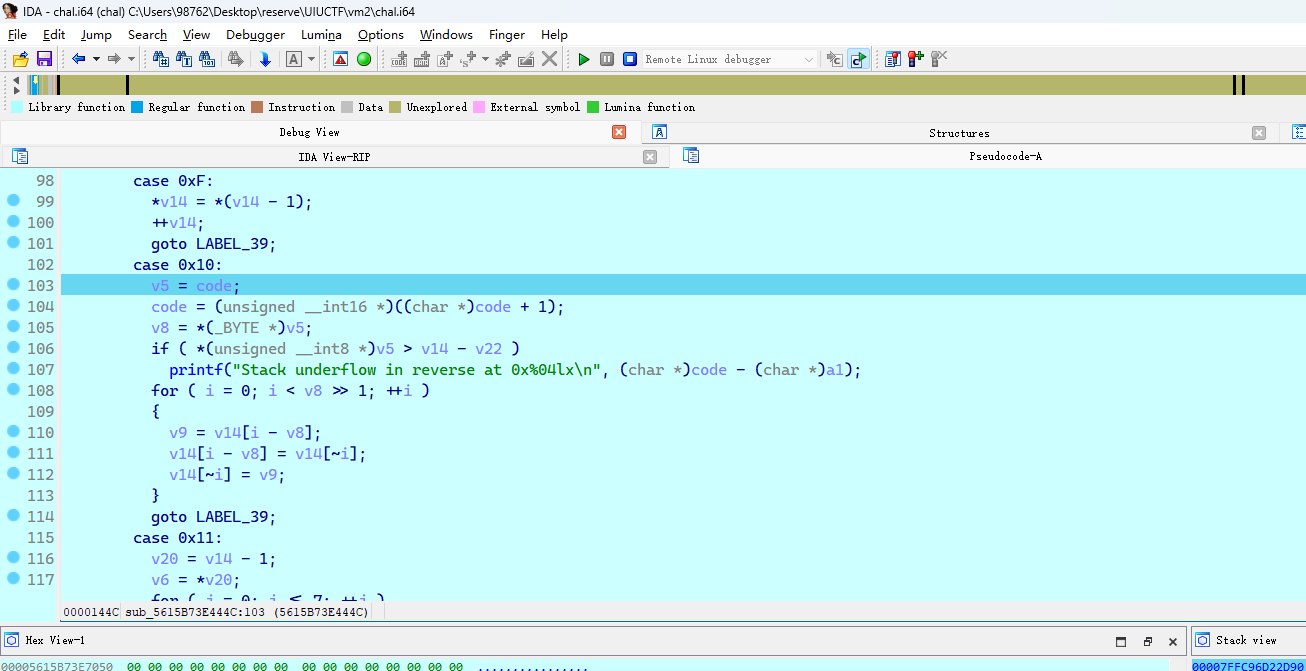Toggle the breakpoint dot at line 114
Screen dimensions: 1306x671
click(x=13, y=516)
